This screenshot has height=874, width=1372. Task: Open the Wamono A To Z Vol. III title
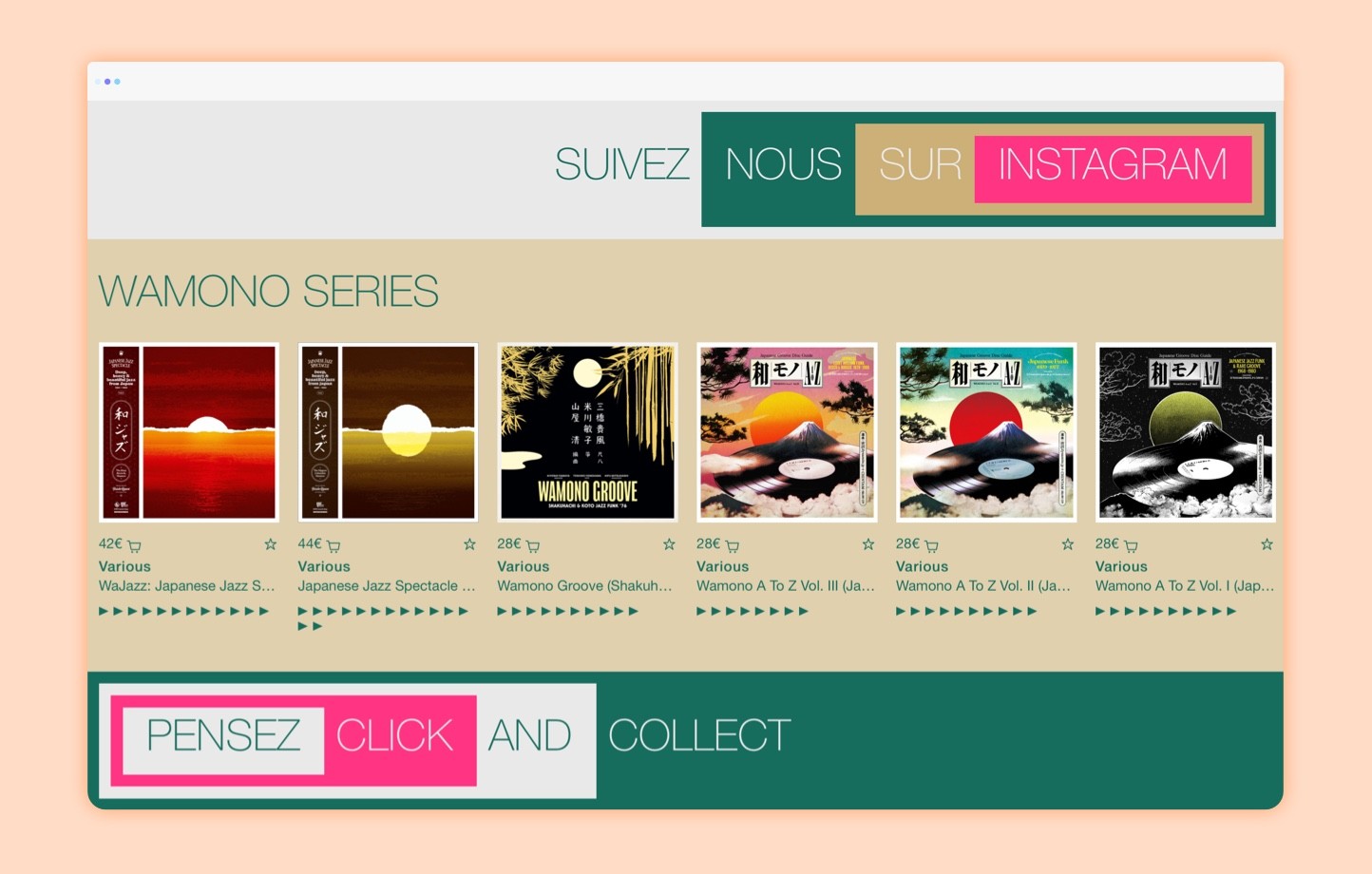(786, 586)
